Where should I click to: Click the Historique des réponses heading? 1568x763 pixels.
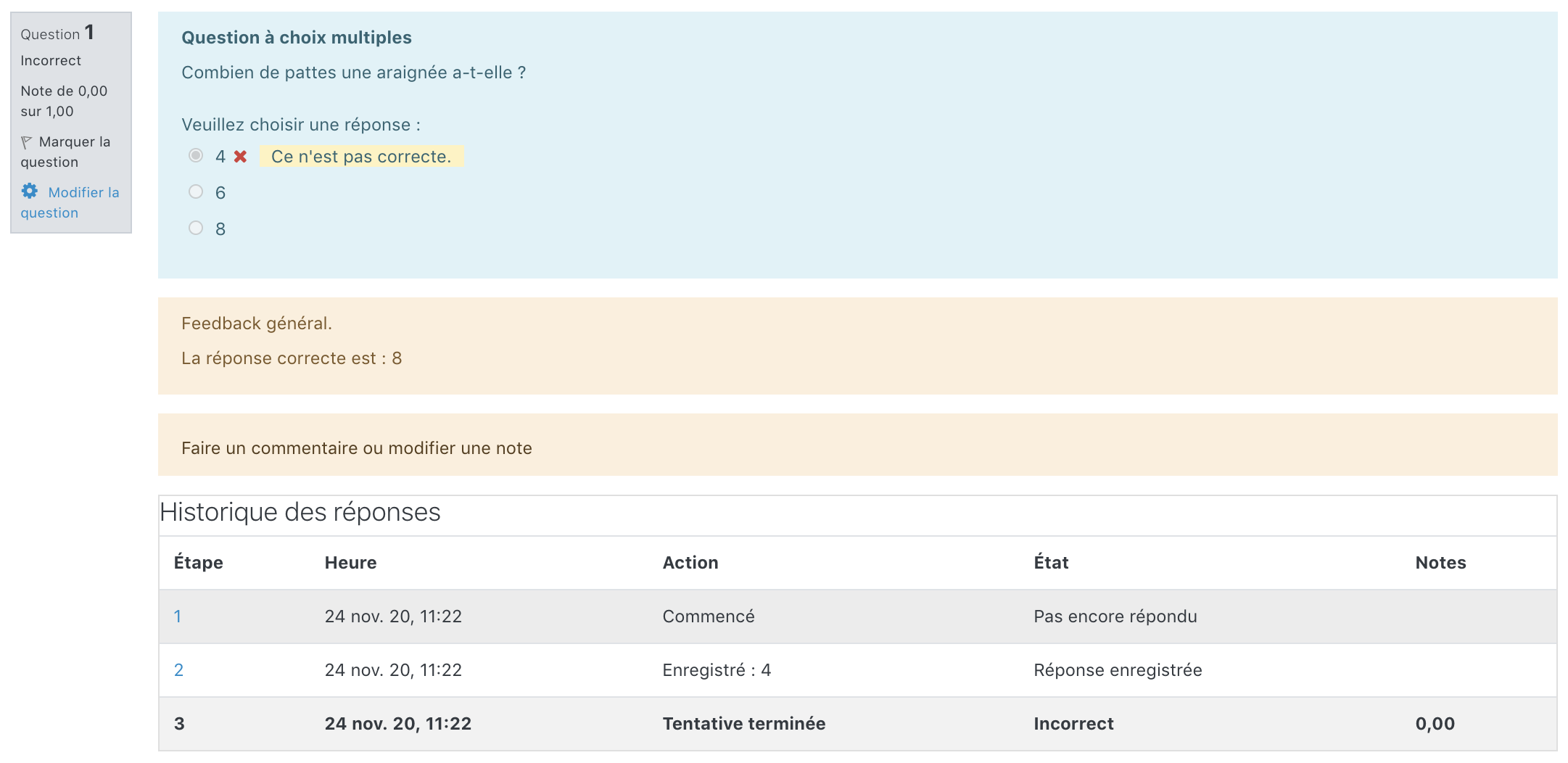coord(300,513)
